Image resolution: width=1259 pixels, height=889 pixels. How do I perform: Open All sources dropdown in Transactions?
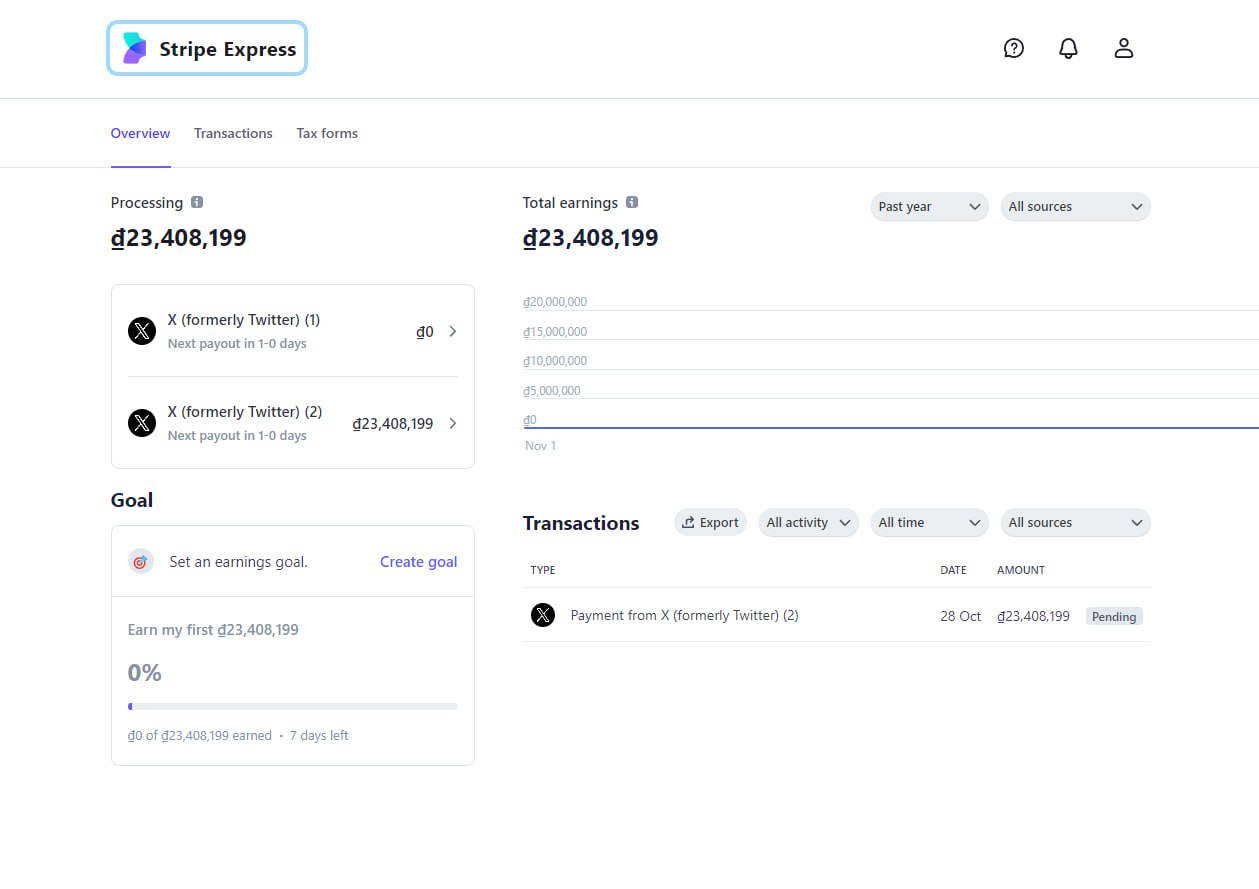click(1075, 523)
